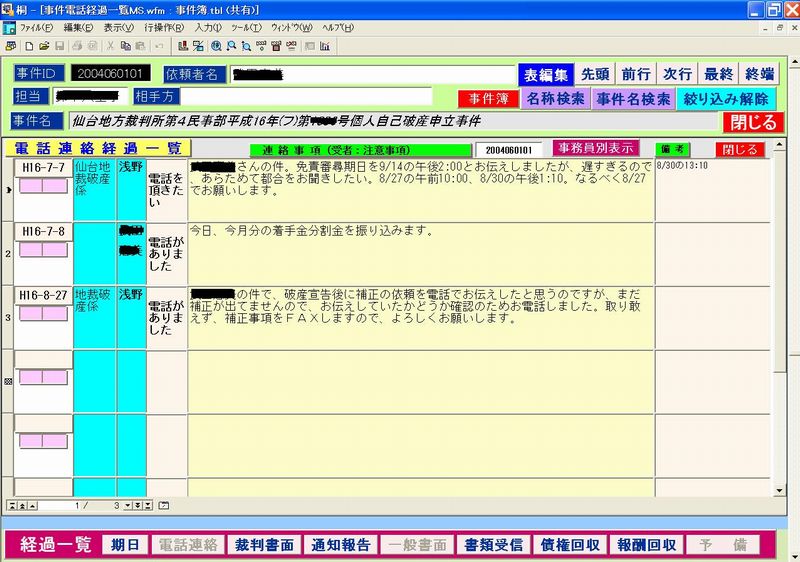Click the 事務員別表示 button
Screen dimensions: 800x562
pos(594,148)
